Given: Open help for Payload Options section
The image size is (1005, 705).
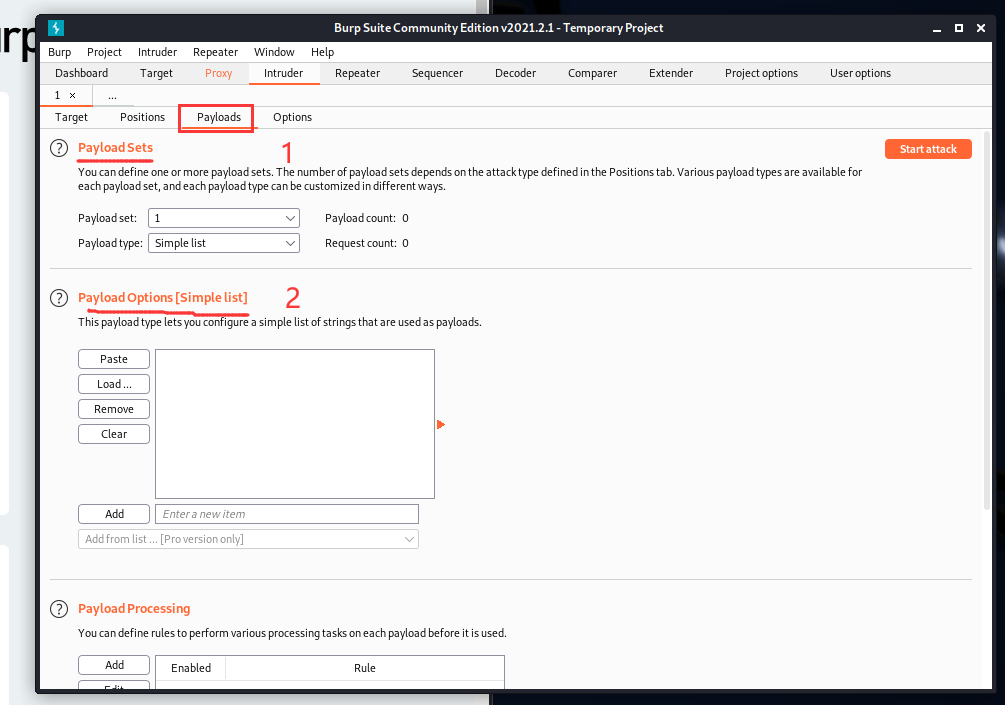Looking at the screenshot, I should [59, 298].
